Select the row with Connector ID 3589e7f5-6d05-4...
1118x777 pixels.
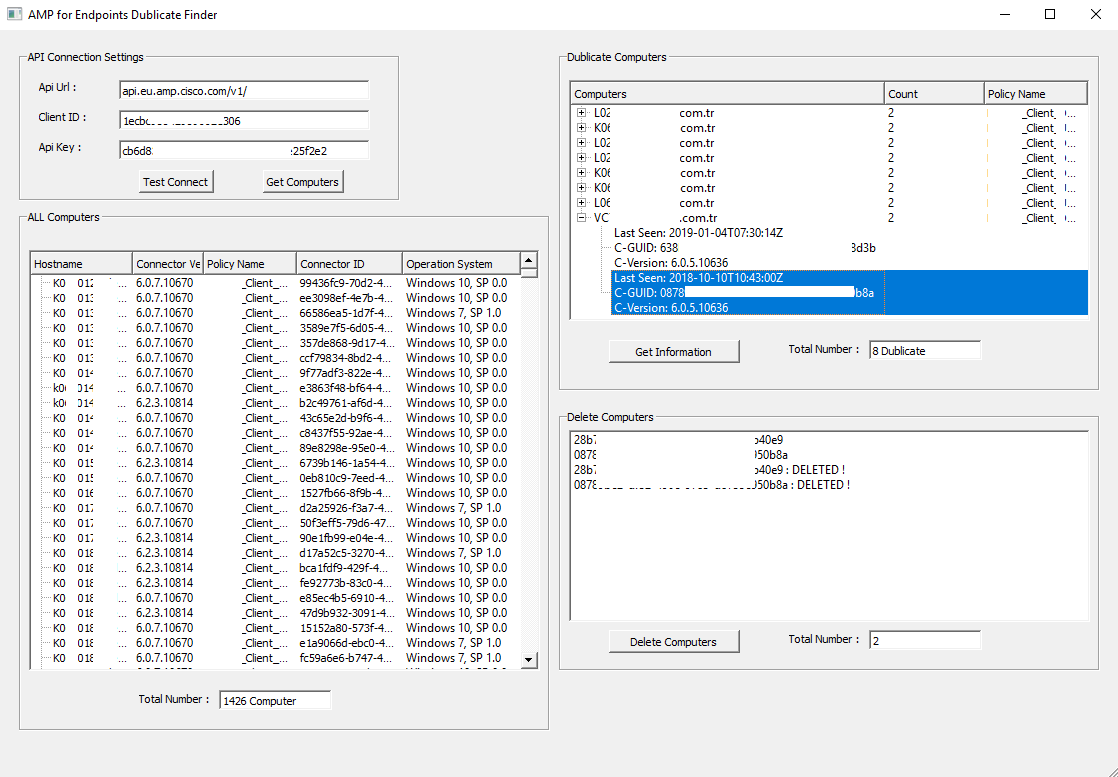[275, 328]
